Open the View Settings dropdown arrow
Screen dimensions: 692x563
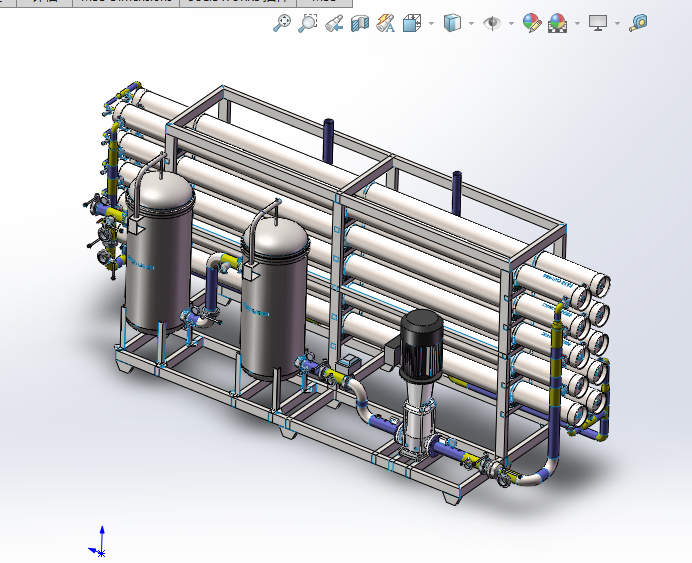pos(617,23)
